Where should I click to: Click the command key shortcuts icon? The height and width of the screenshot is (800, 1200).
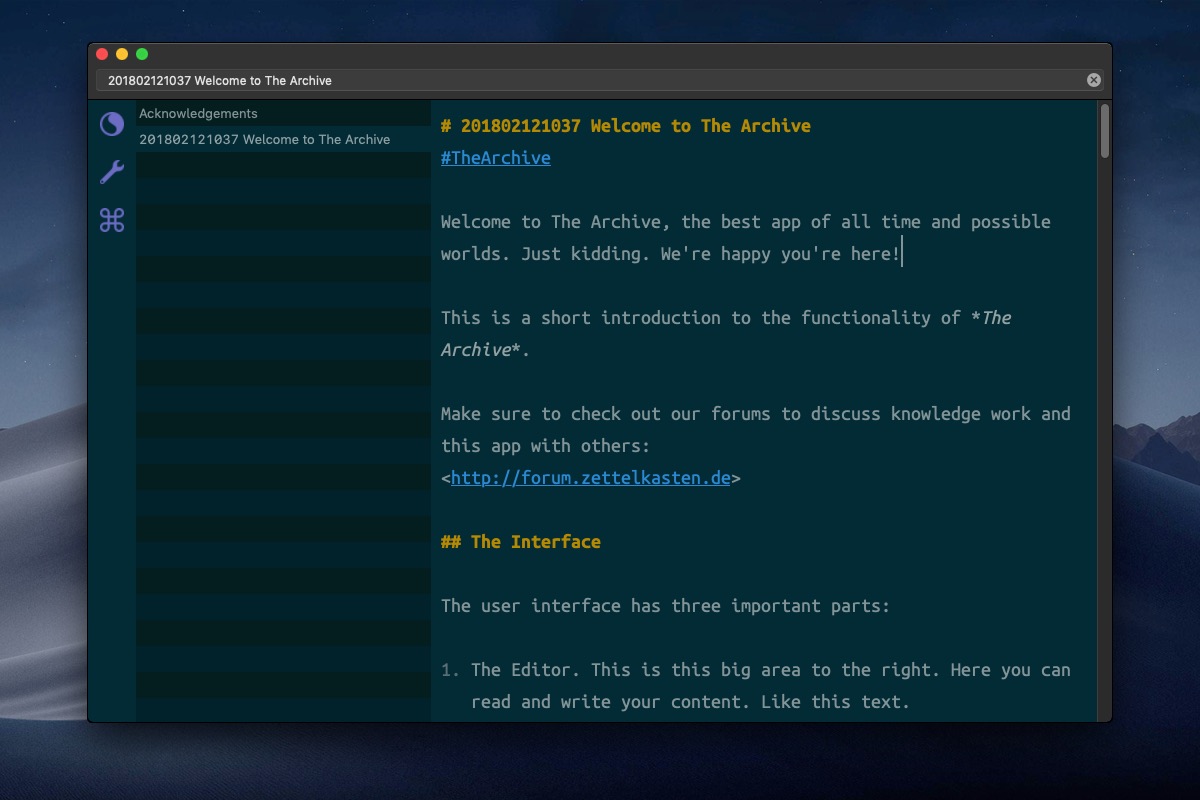pos(112,220)
